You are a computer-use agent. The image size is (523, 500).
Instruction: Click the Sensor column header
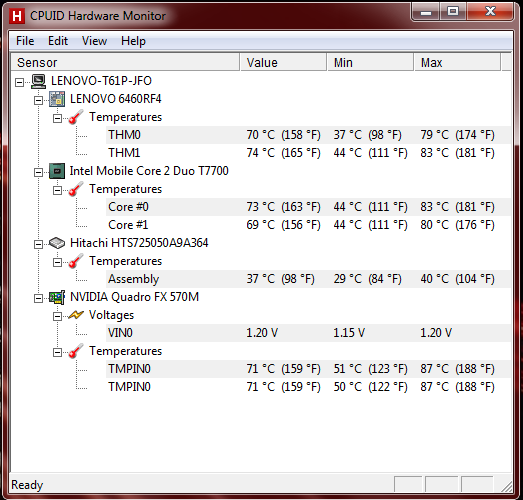tap(125, 62)
